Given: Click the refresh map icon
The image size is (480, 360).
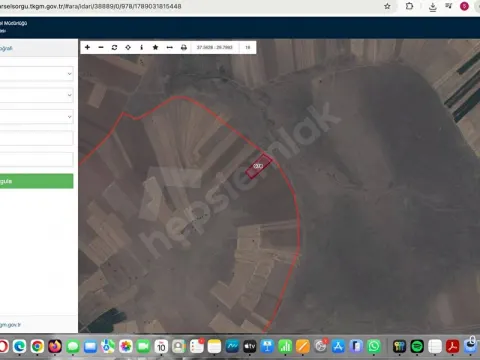Looking at the screenshot, I should click(114, 47).
